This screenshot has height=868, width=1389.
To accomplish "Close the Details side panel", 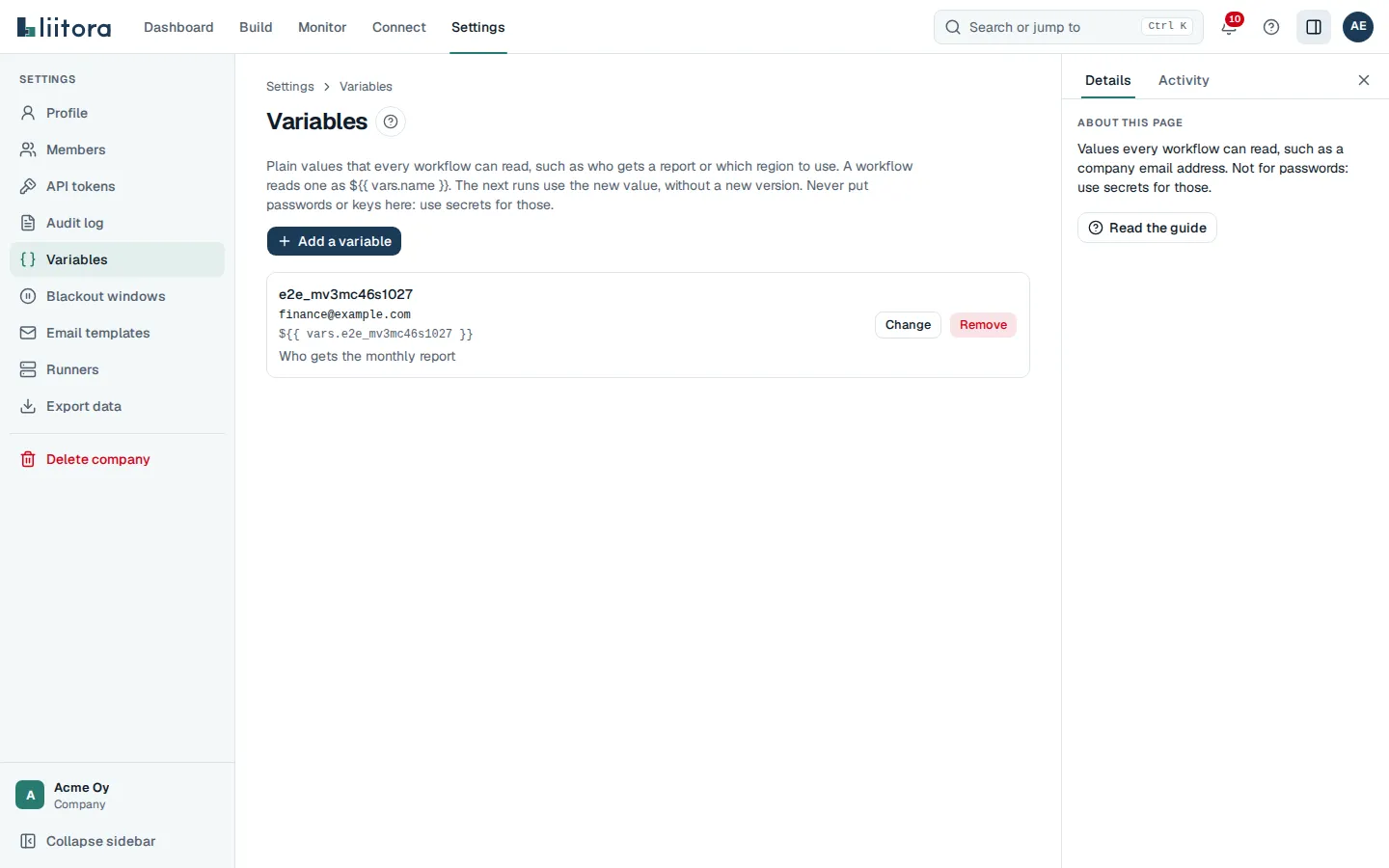I will 1364,80.
